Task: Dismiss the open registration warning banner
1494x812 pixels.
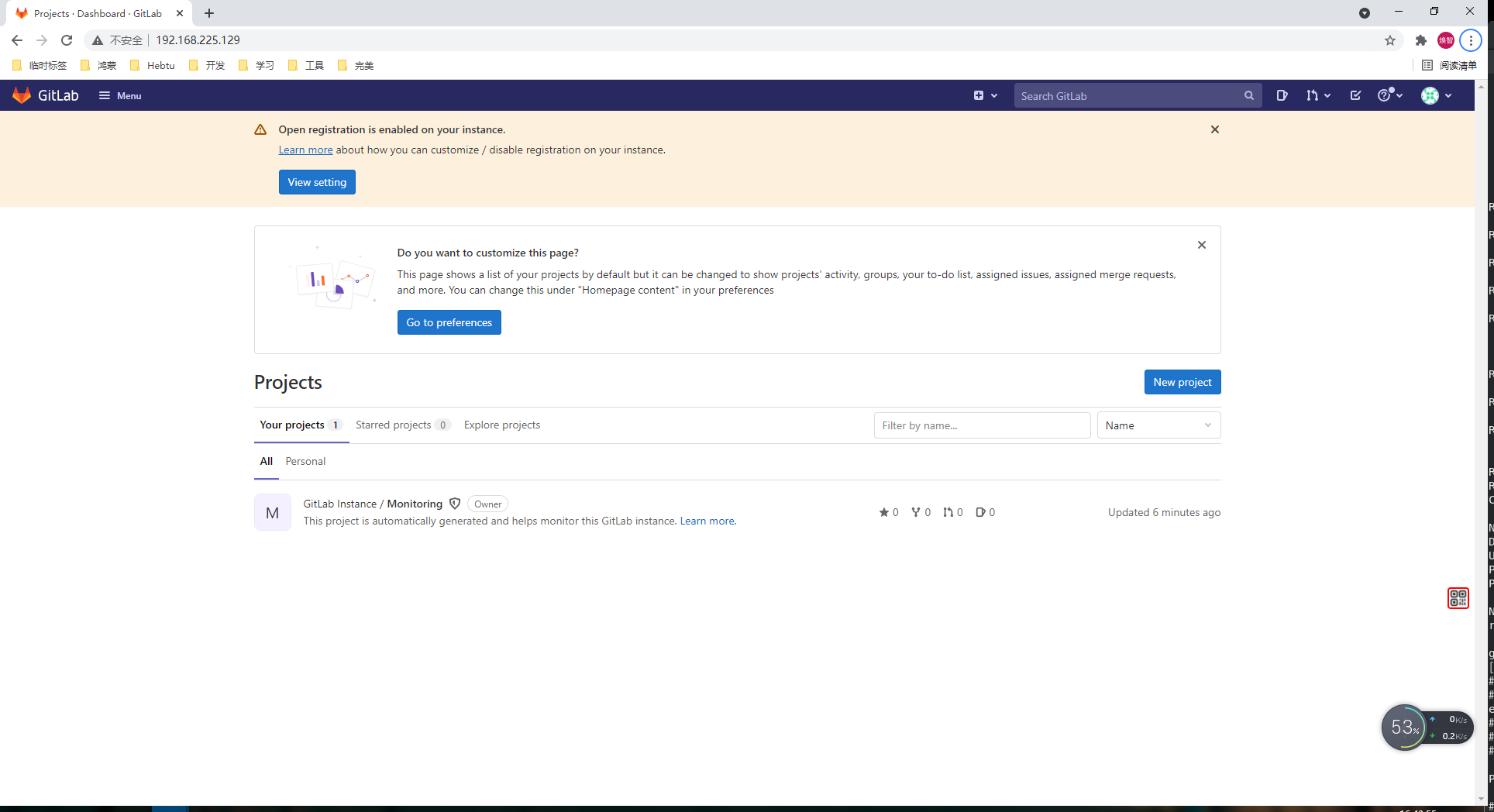Action: 1215,129
